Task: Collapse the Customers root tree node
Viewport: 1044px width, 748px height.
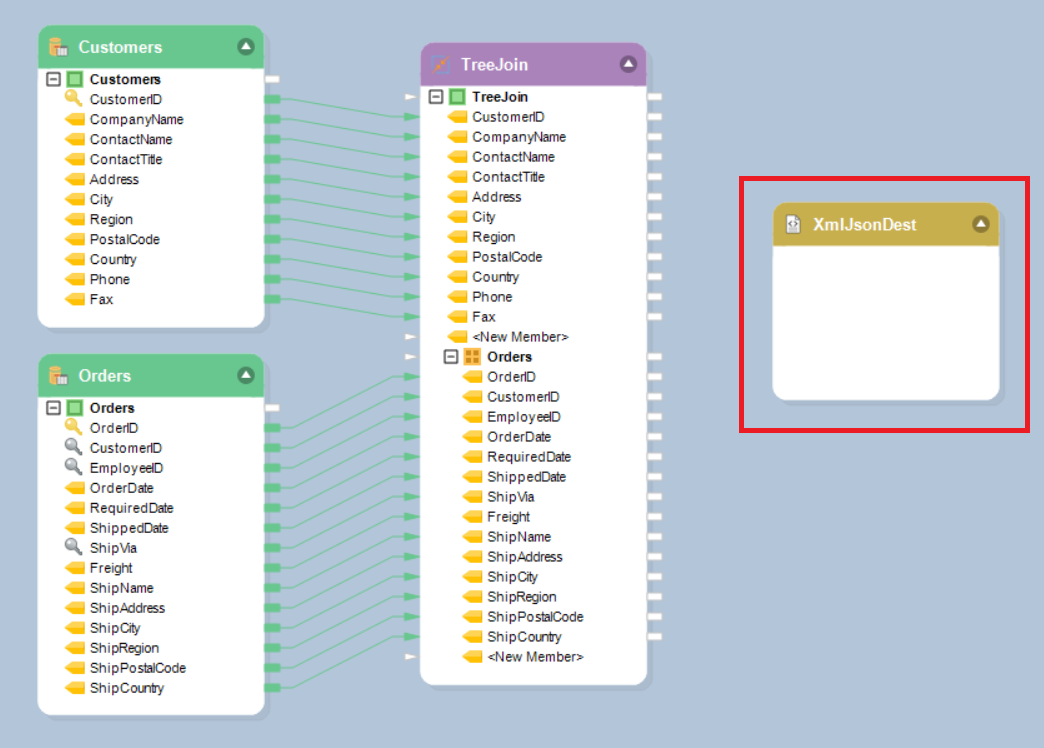Action: 54,79
